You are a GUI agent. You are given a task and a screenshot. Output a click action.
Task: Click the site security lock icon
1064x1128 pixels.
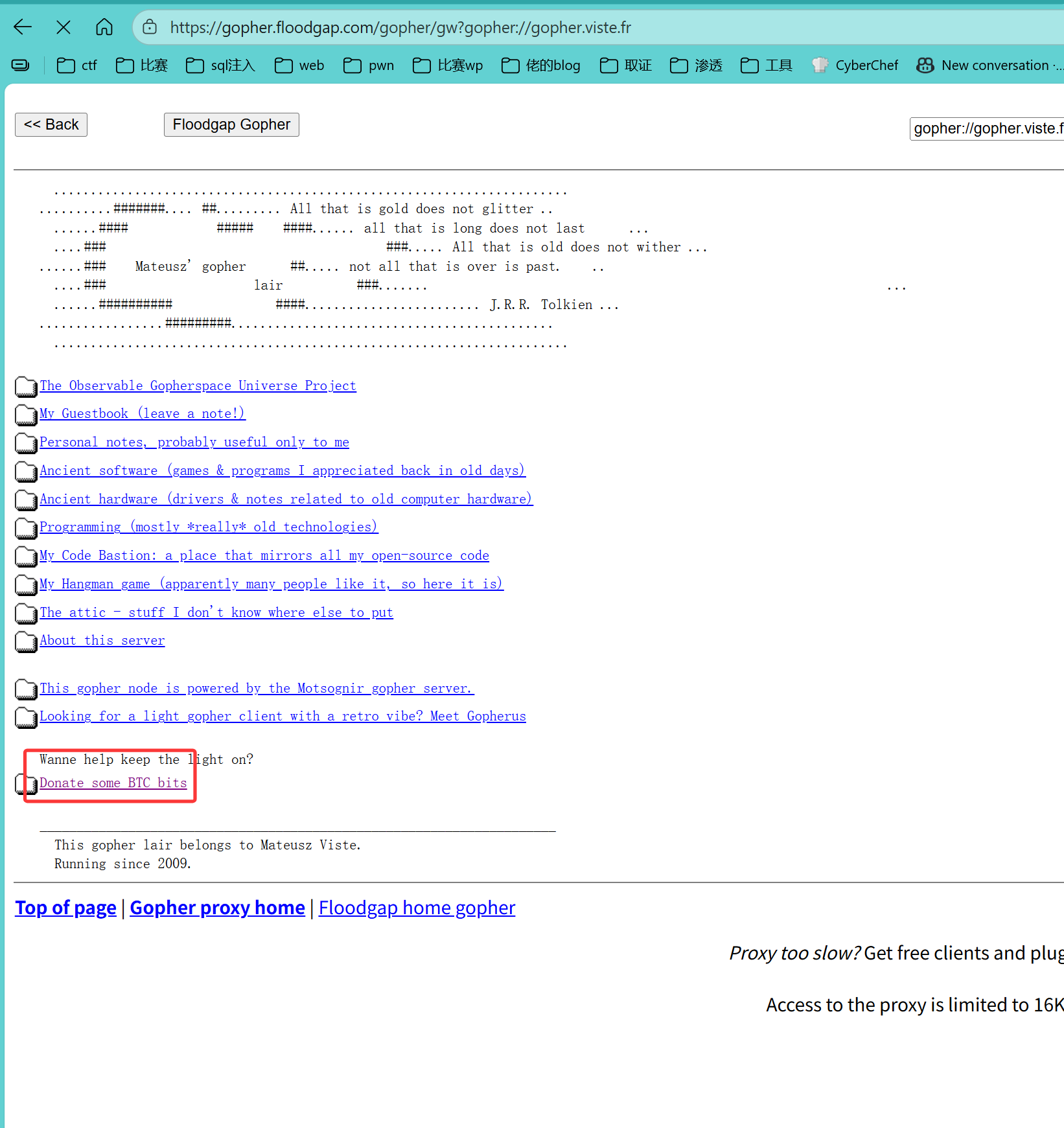tap(150, 27)
